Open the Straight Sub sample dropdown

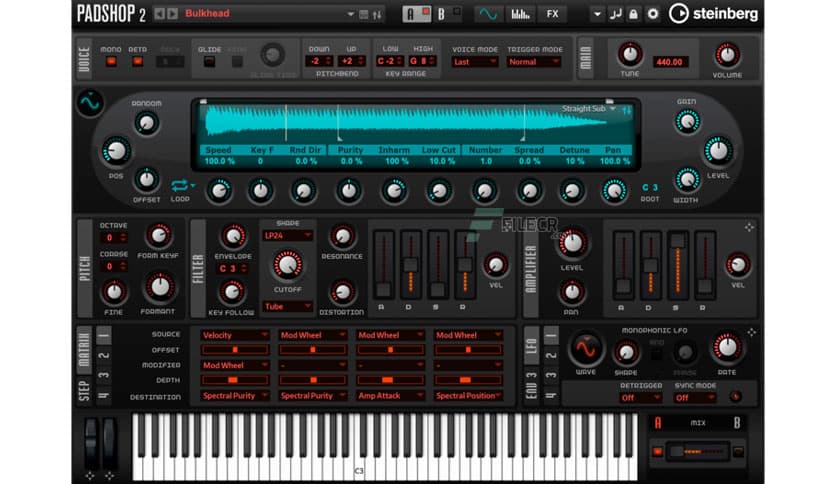(x=589, y=109)
